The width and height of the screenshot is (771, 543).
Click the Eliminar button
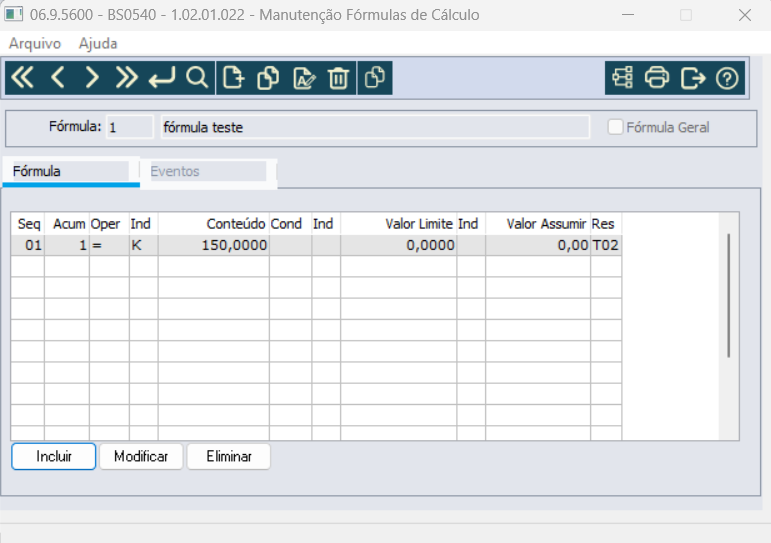229,456
